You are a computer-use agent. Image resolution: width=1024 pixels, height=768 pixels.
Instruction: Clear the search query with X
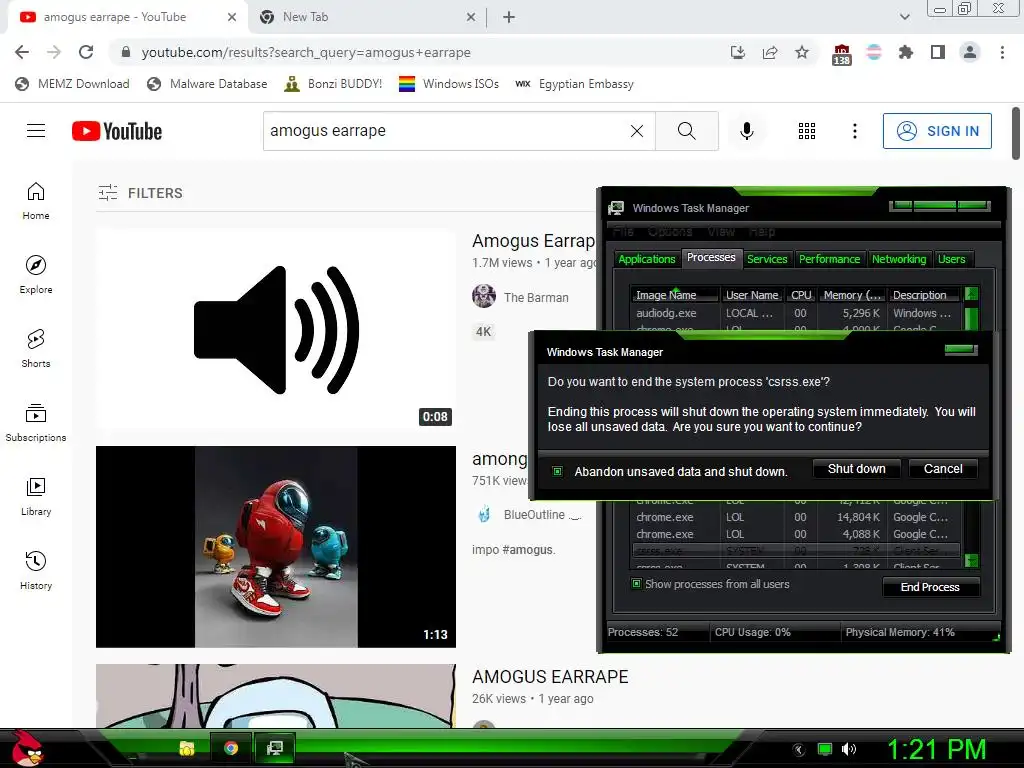point(637,131)
